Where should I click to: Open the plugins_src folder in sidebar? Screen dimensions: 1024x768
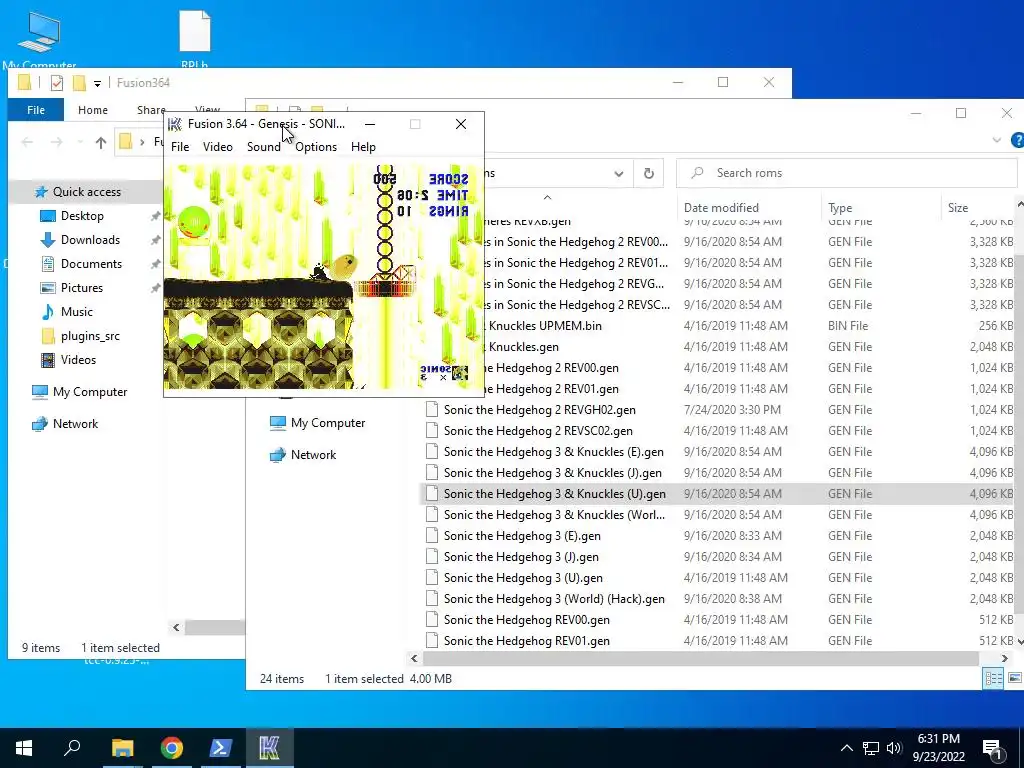[90, 336]
